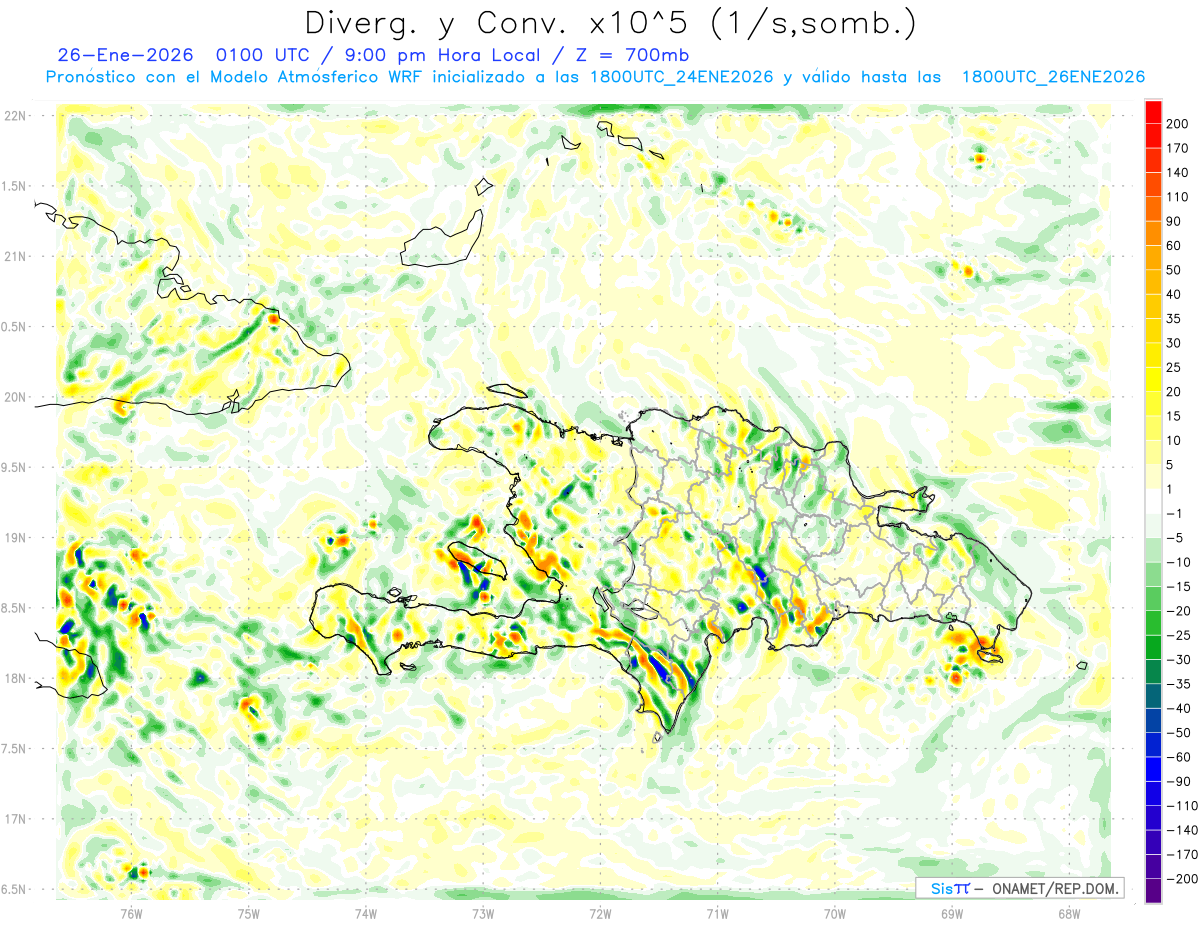The height and width of the screenshot is (927, 1200).
Task: Click the '20N' latitude label
Action: coord(15,397)
